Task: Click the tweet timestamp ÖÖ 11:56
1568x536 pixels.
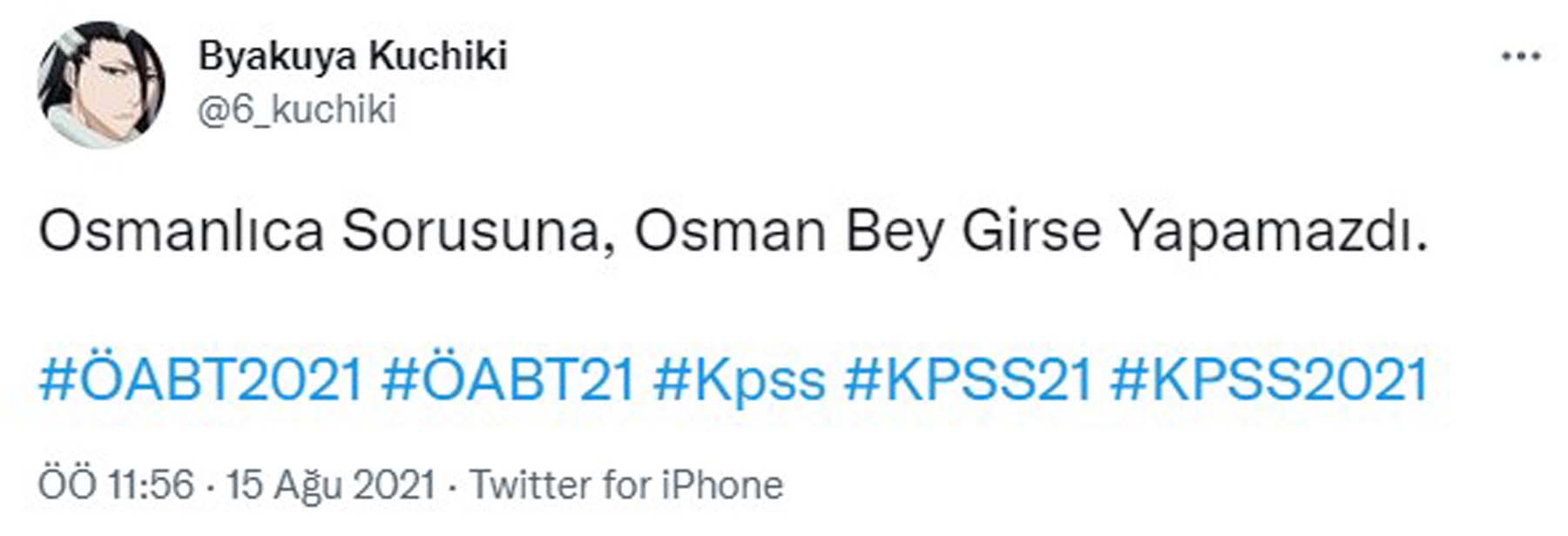Action: click(x=113, y=483)
